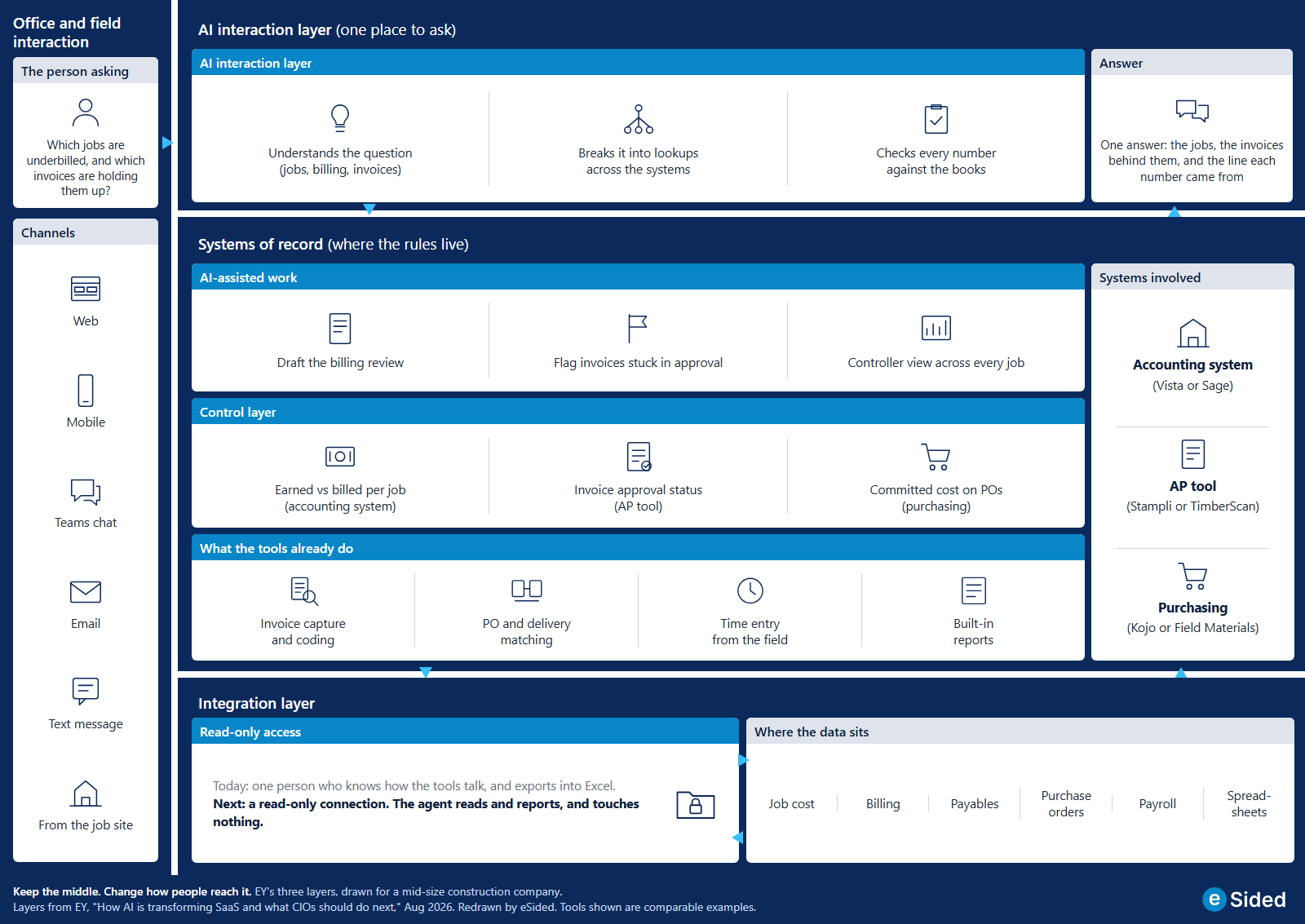Viewport: 1305px width, 924px height.
Task: Click the cart icon for Committed cost on POs
Action: pos(936,457)
